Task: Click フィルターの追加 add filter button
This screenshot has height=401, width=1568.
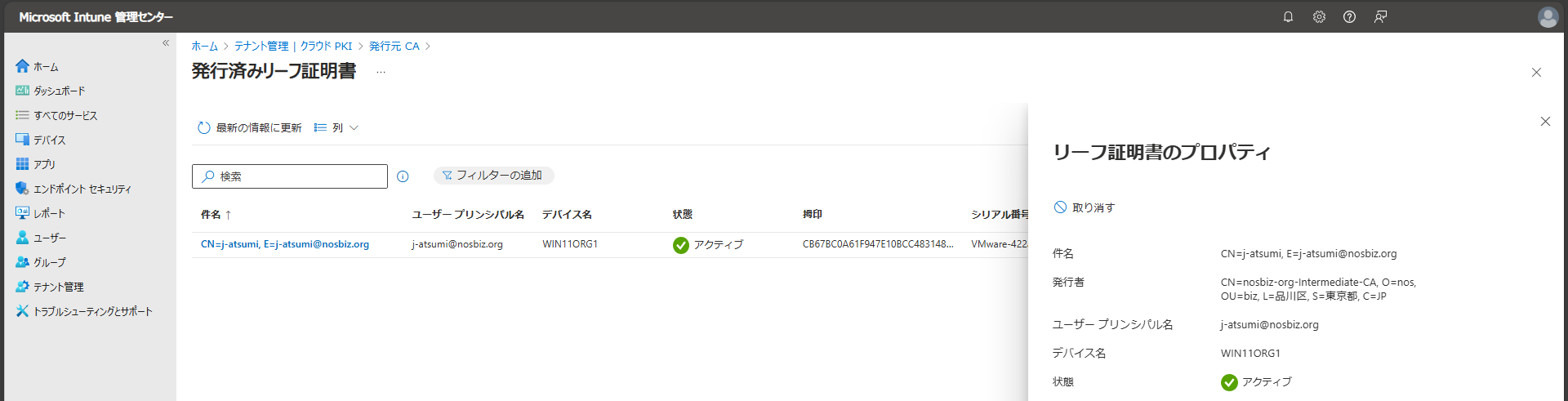Action: (493, 176)
